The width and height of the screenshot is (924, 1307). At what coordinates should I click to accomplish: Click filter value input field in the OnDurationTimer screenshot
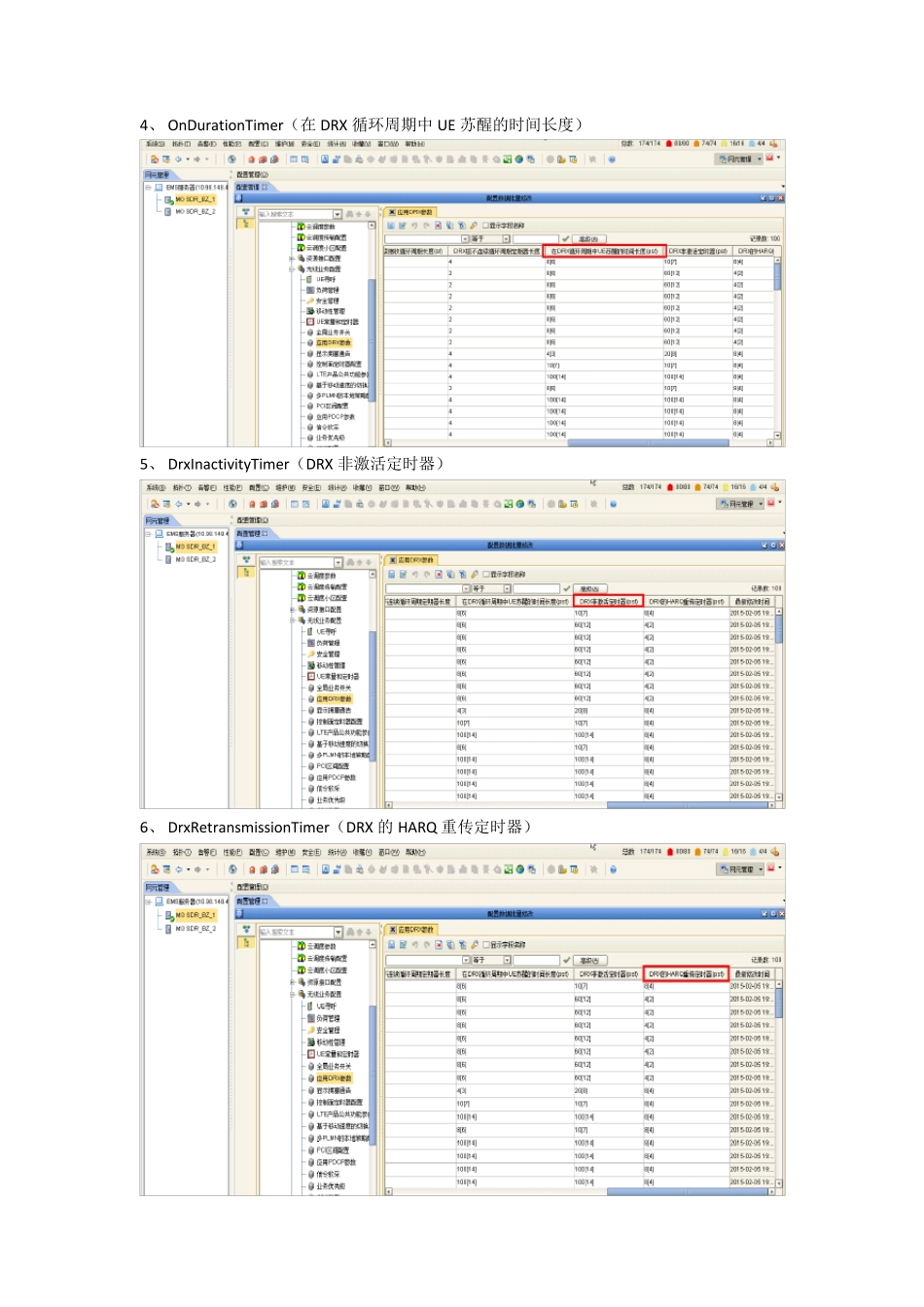pos(536,238)
